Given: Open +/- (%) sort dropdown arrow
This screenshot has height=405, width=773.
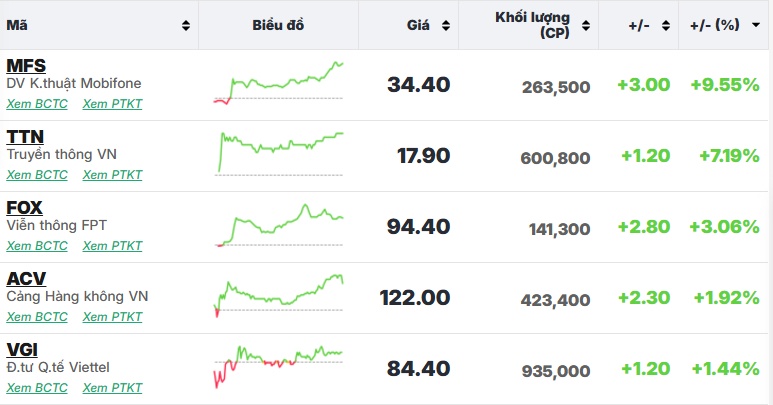Looking at the screenshot, I should pos(755,26).
